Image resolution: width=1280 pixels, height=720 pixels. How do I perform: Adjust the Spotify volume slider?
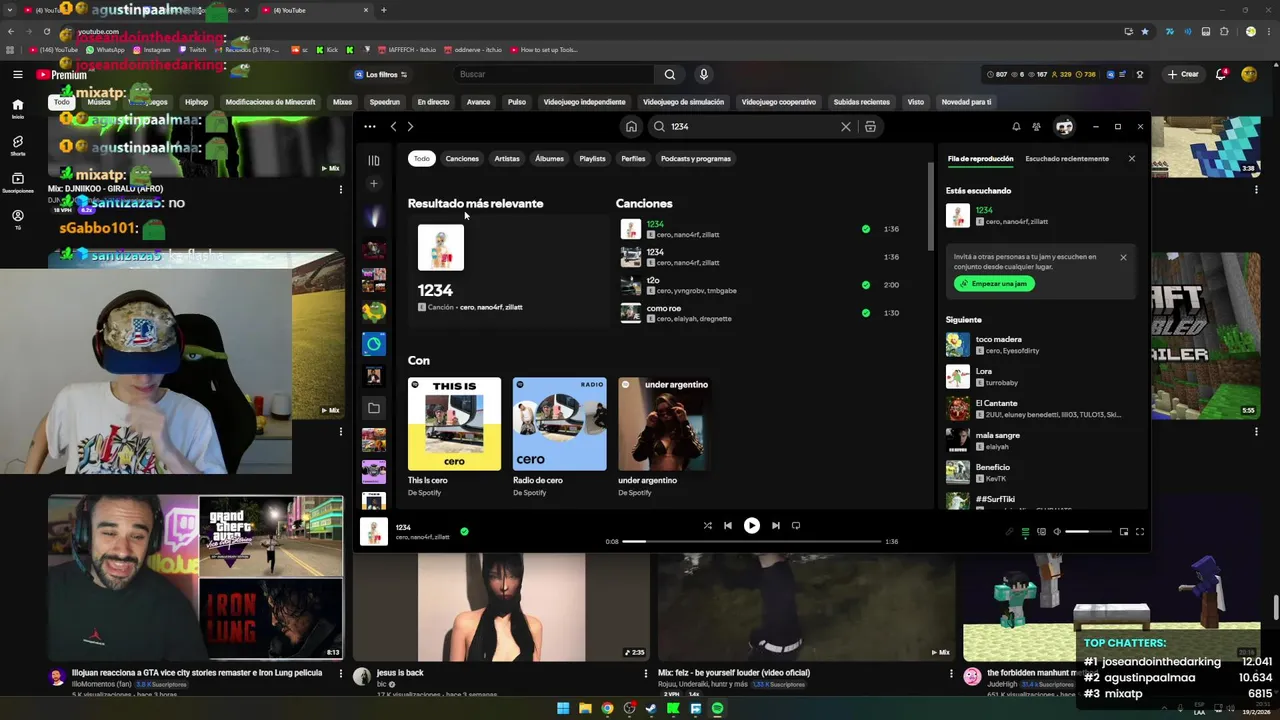tap(1088, 532)
